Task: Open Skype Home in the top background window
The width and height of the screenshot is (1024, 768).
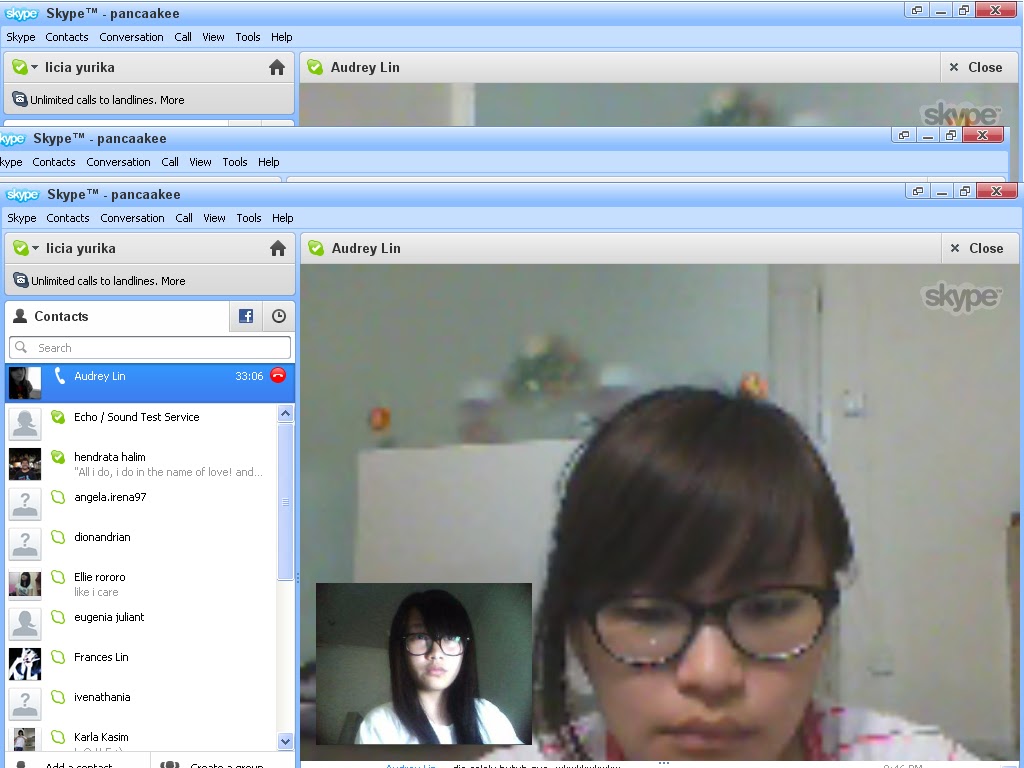Action: 277,68
